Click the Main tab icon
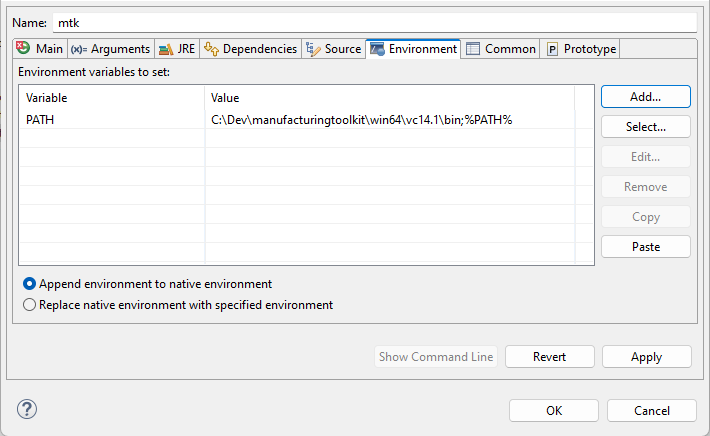The width and height of the screenshot is (710, 436). [x=24, y=49]
